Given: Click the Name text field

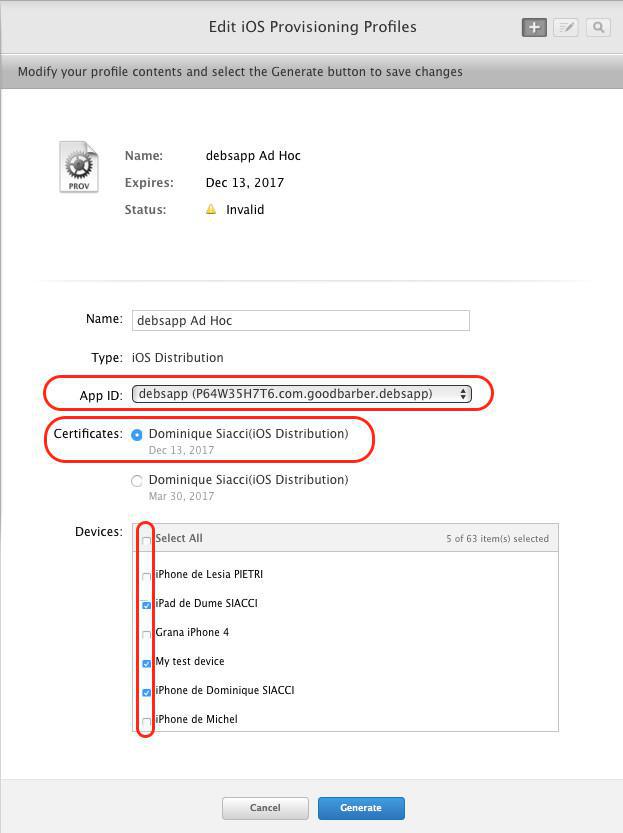Looking at the screenshot, I should point(300,320).
